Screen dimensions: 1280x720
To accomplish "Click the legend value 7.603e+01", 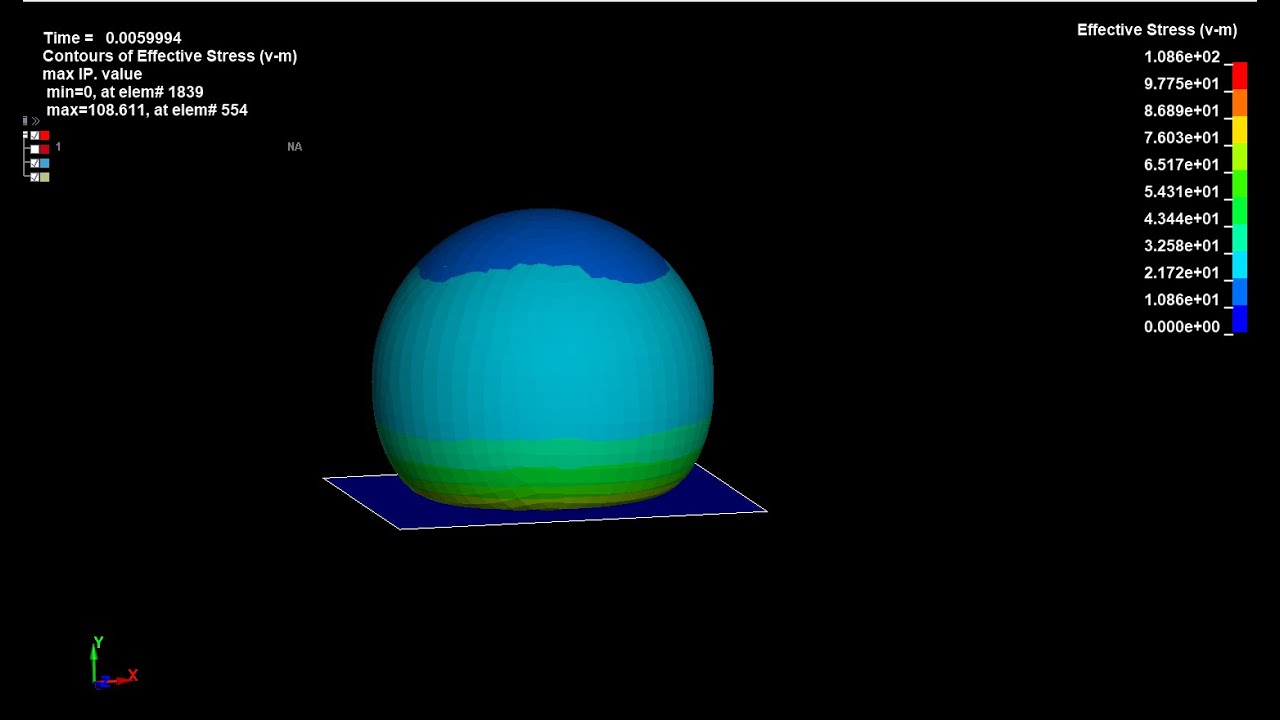I will pos(1182,138).
